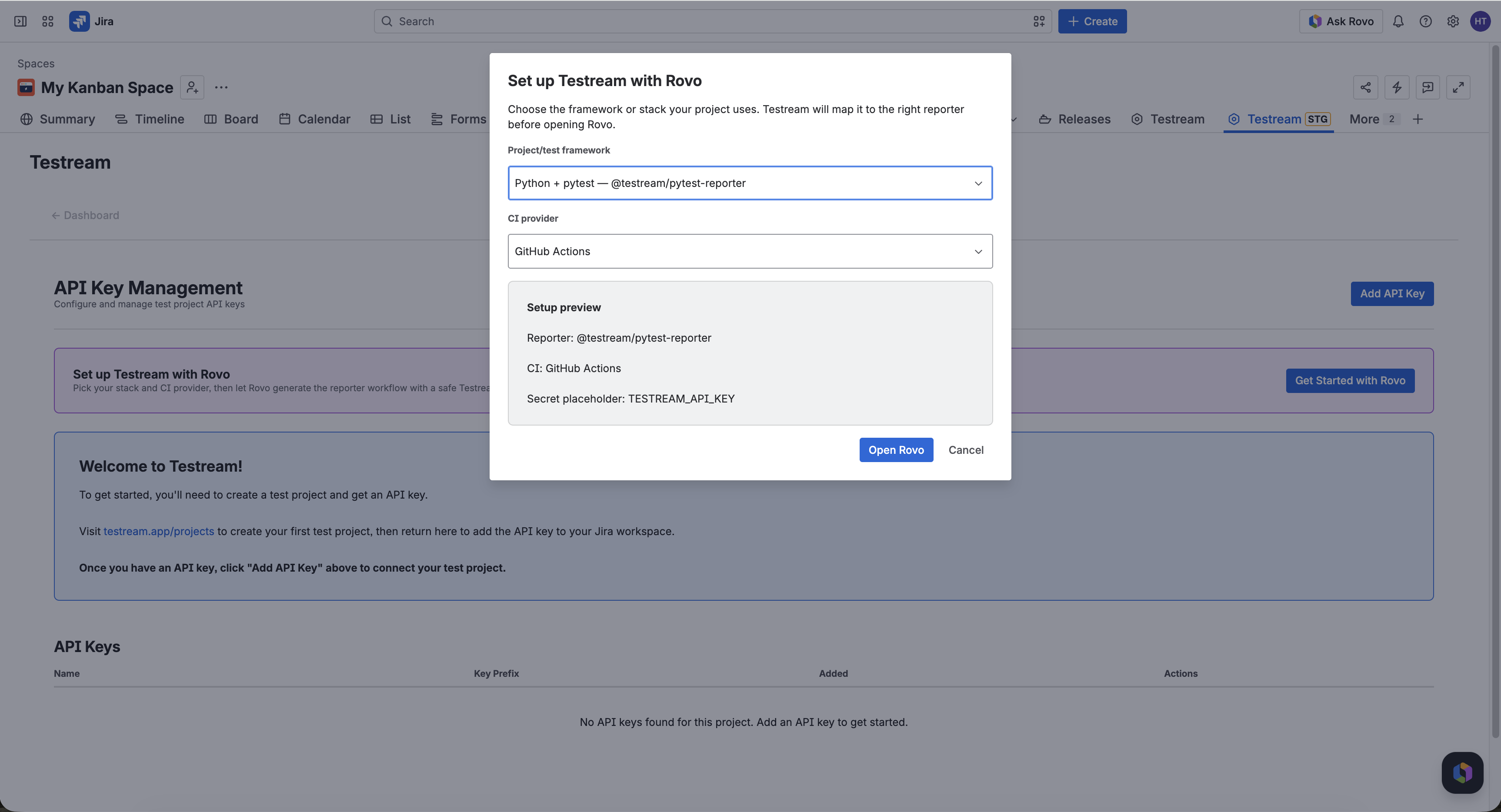Image resolution: width=1501 pixels, height=812 pixels.
Task: Click 'CI: GitHub Actions' preview line
Action: point(574,369)
